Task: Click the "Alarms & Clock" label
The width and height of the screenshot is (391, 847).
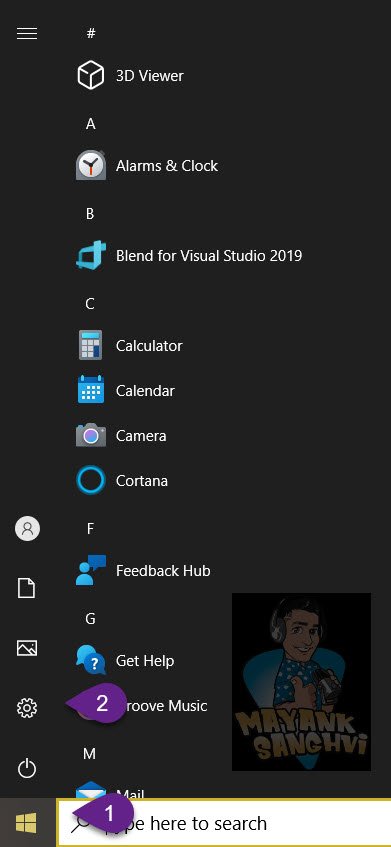Action: 167,166
